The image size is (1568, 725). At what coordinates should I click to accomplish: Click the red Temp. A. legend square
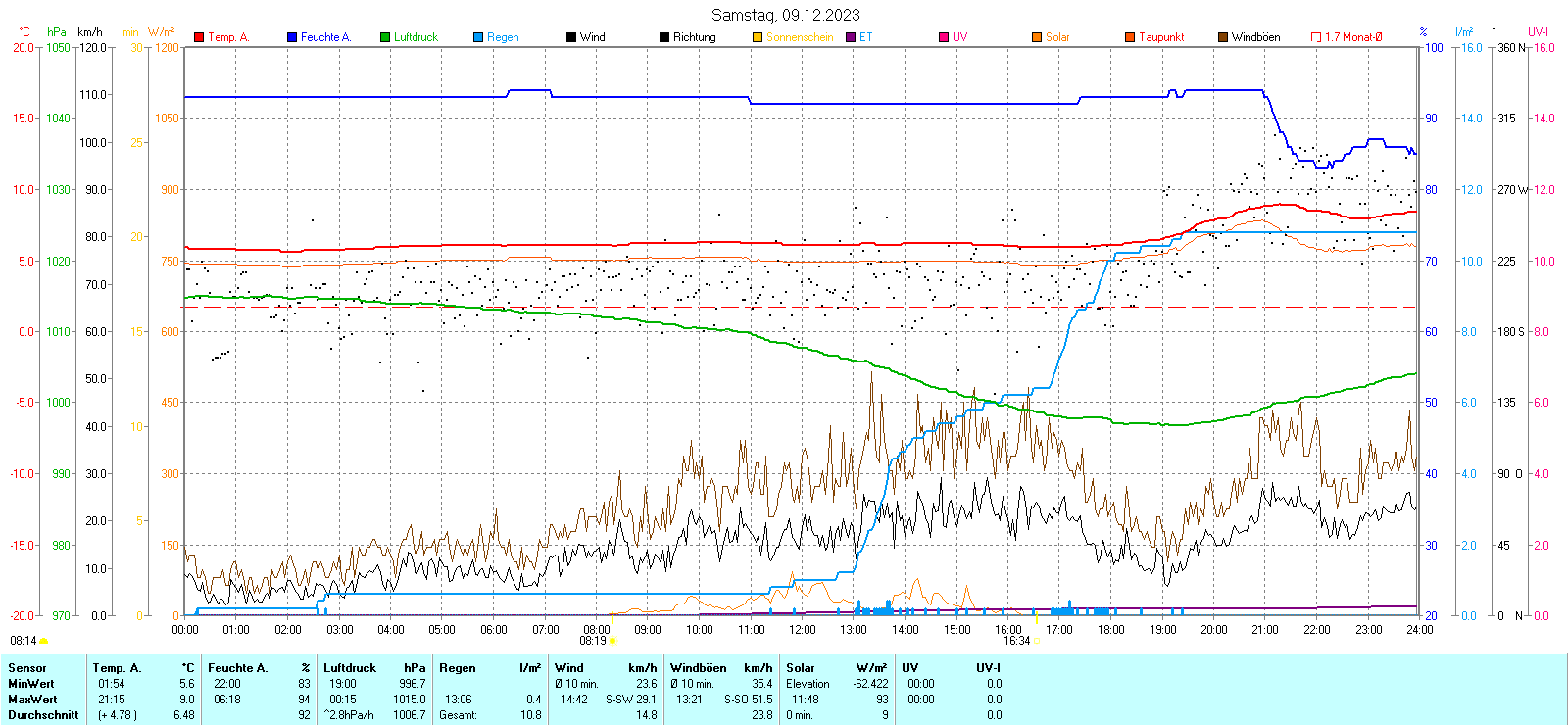tap(199, 37)
